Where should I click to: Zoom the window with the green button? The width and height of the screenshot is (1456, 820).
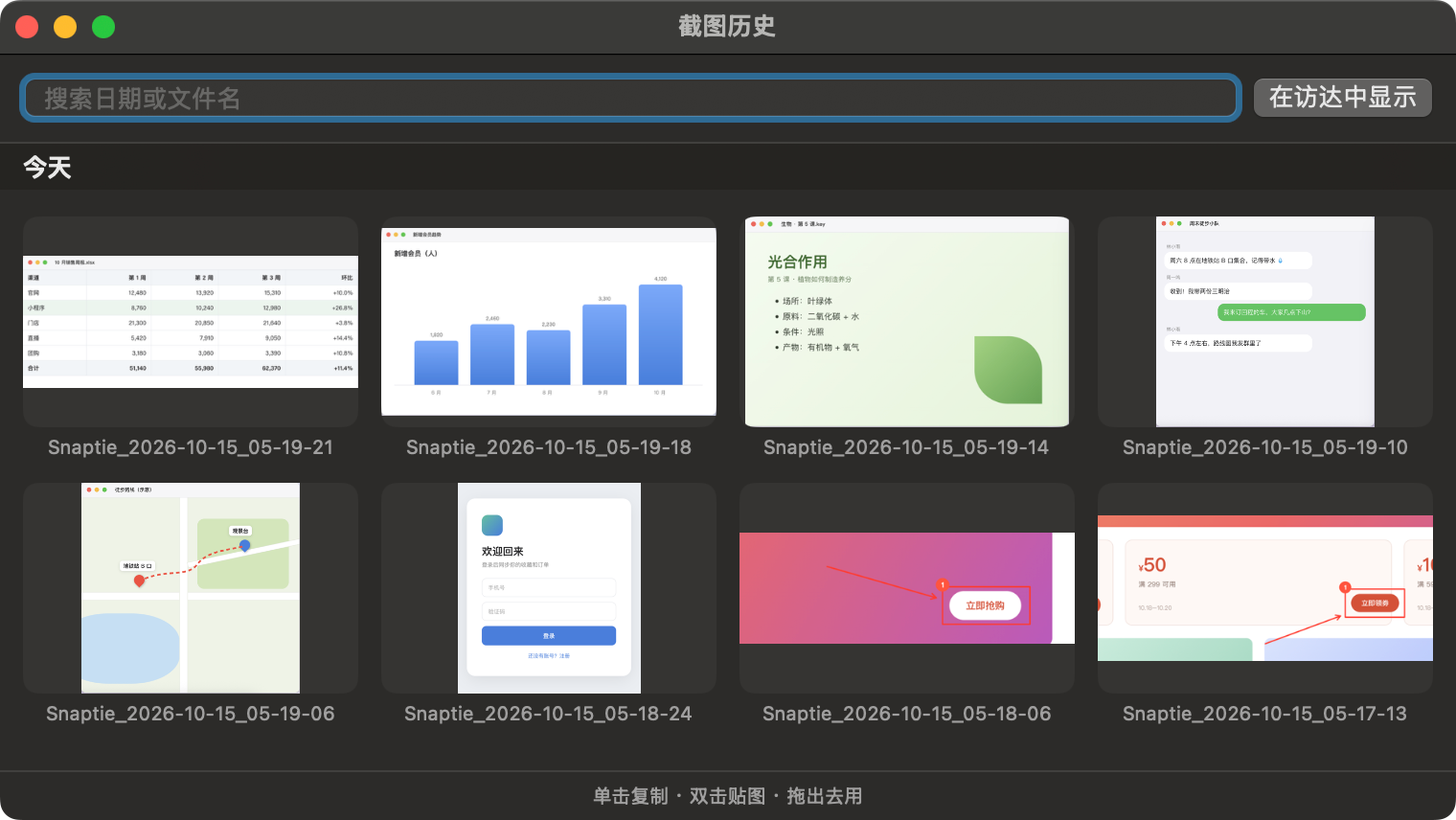[x=103, y=27]
